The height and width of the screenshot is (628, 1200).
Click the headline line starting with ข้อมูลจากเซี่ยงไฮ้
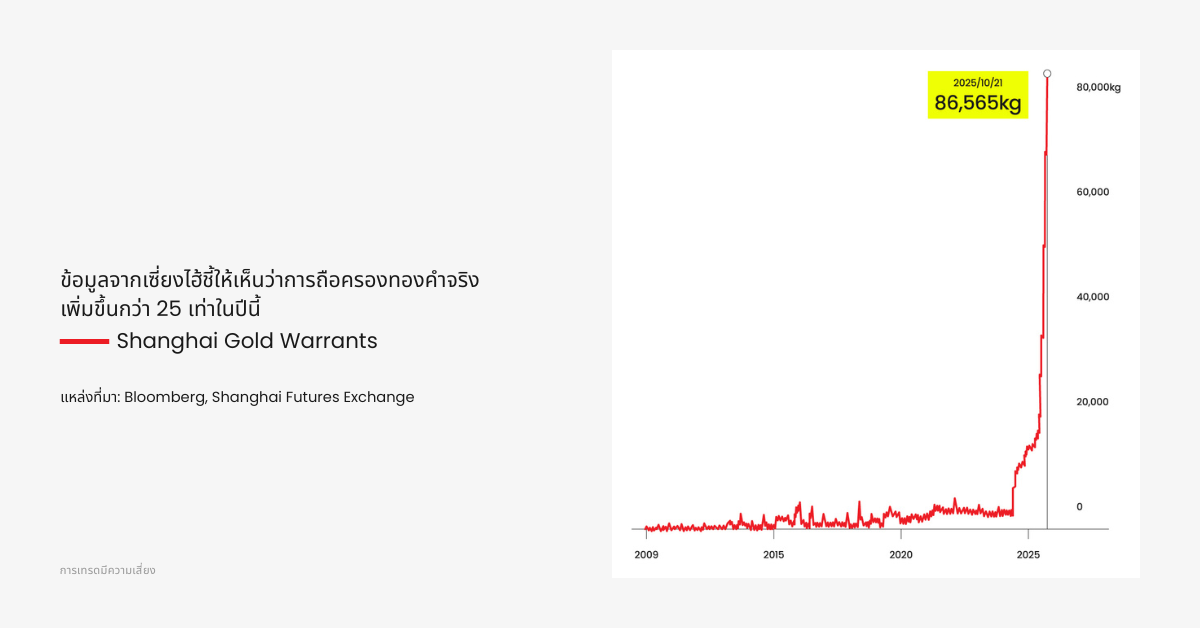point(269,280)
